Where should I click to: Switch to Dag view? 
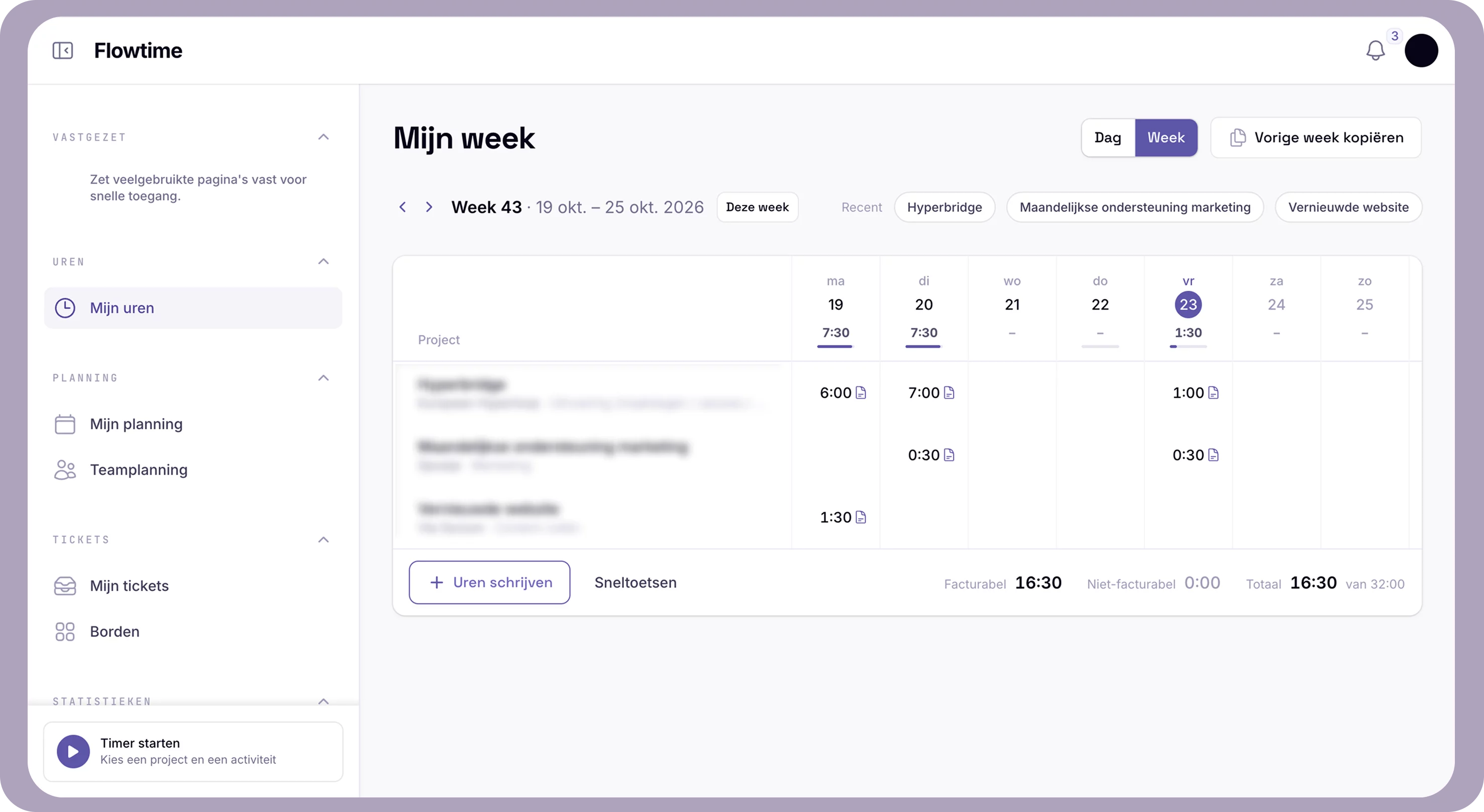[1108, 138]
